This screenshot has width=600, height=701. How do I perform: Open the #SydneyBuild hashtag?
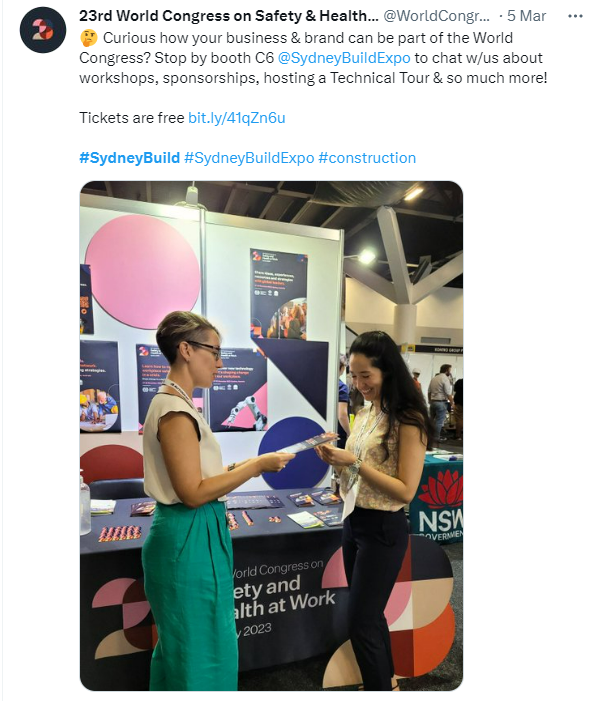coord(130,158)
